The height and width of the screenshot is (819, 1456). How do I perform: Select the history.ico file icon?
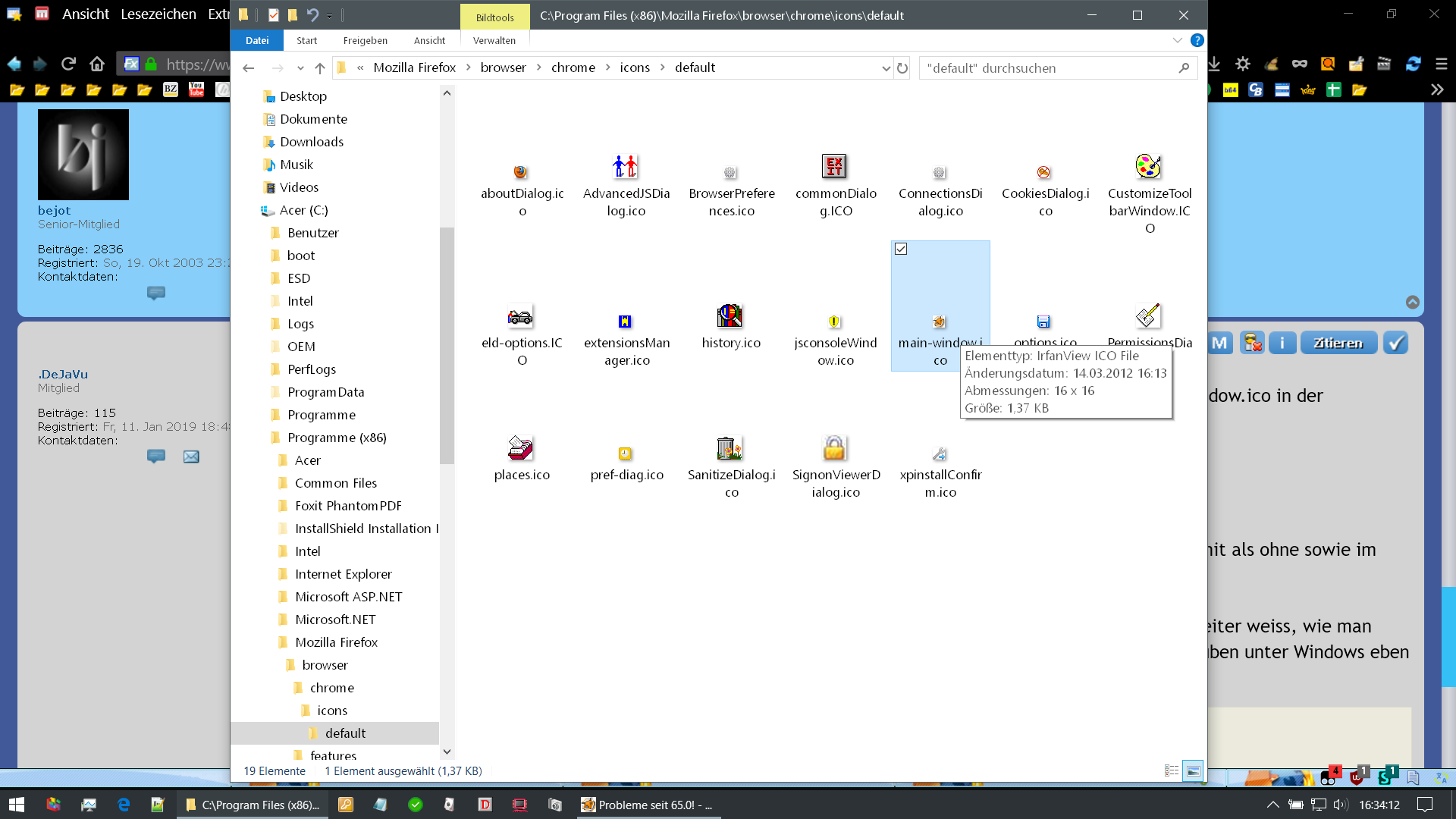point(730,315)
